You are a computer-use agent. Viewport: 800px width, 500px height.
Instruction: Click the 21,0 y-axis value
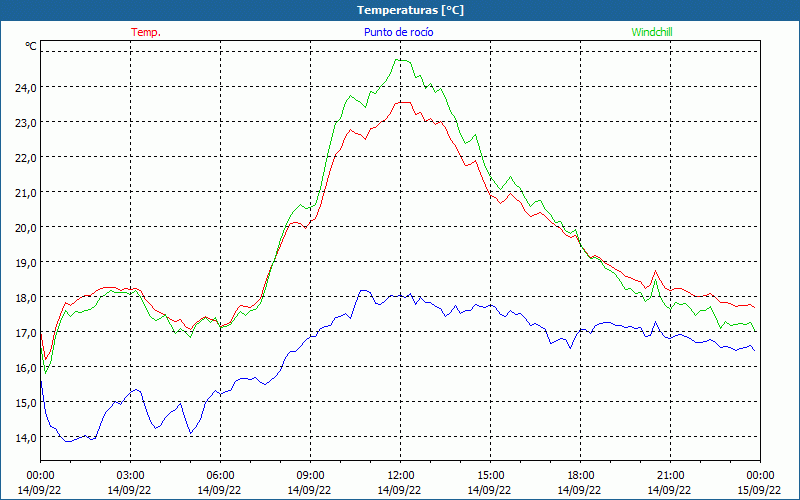click(x=26, y=193)
